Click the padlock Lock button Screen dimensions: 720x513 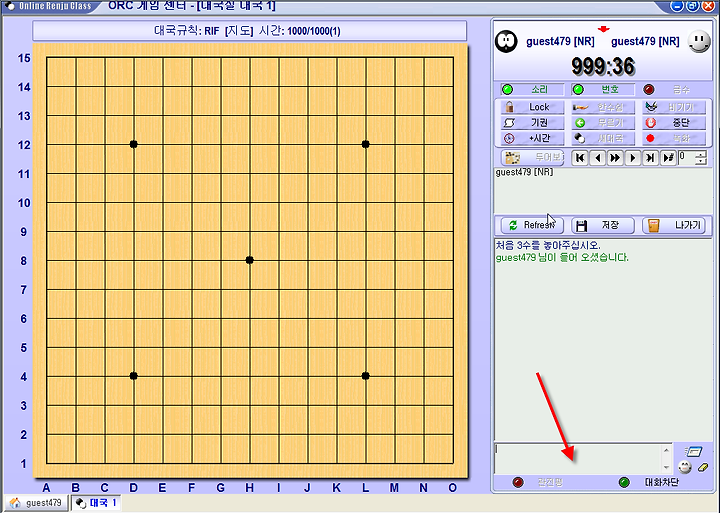point(533,107)
